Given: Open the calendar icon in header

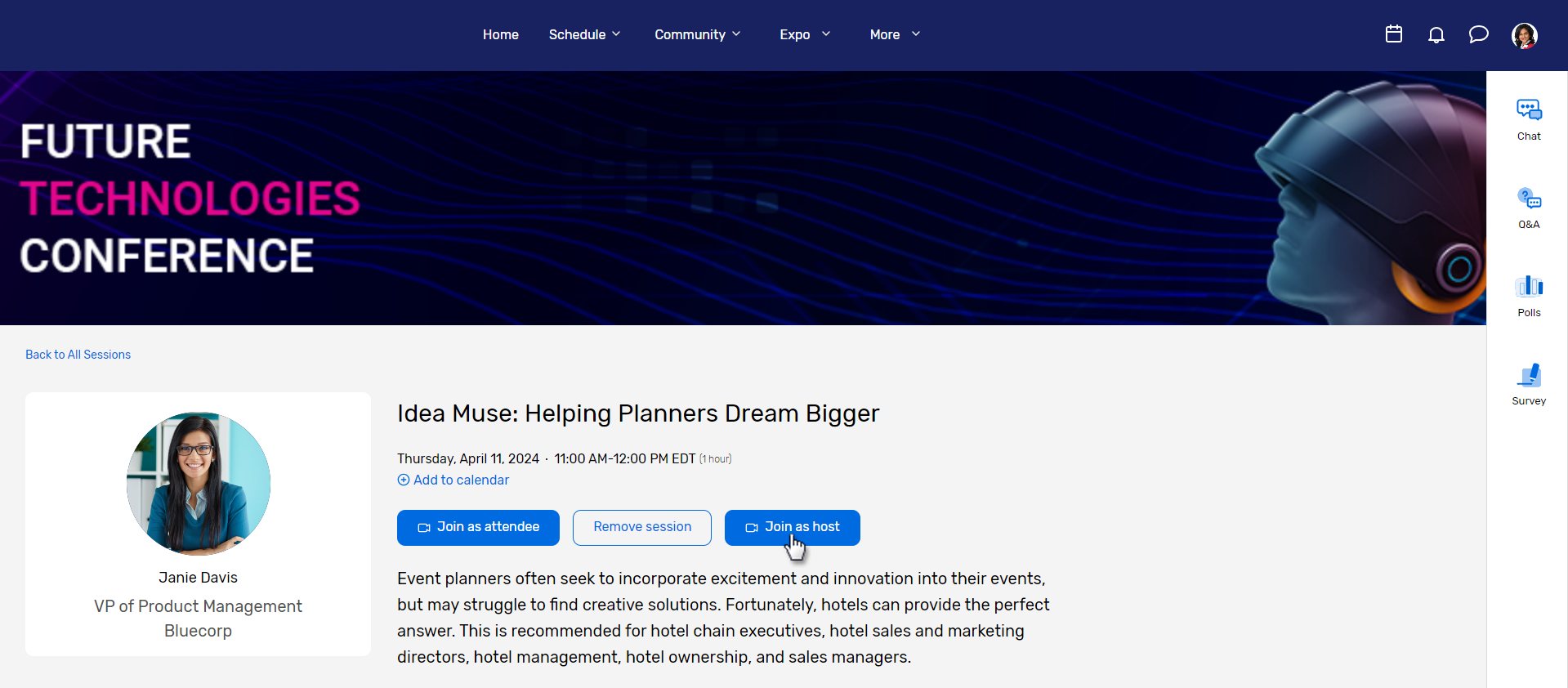Looking at the screenshot, I should click(1394, 34).
